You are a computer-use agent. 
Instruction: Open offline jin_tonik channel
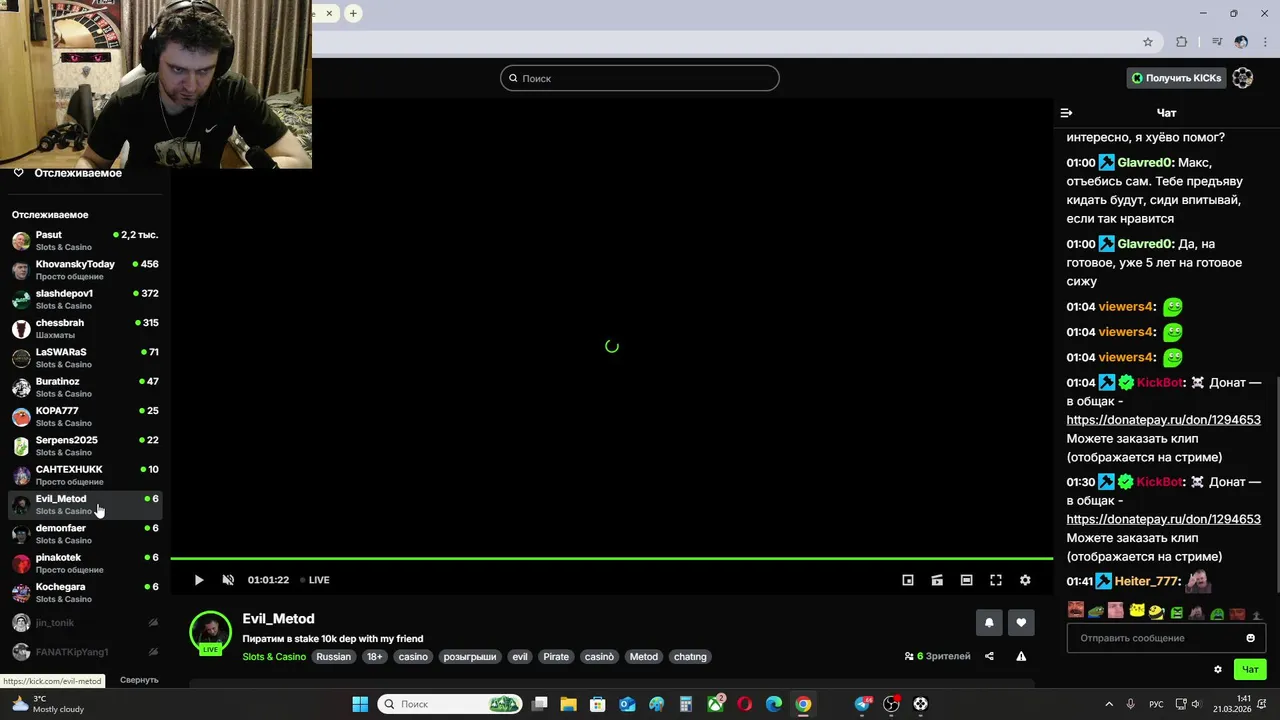[85, 623]
